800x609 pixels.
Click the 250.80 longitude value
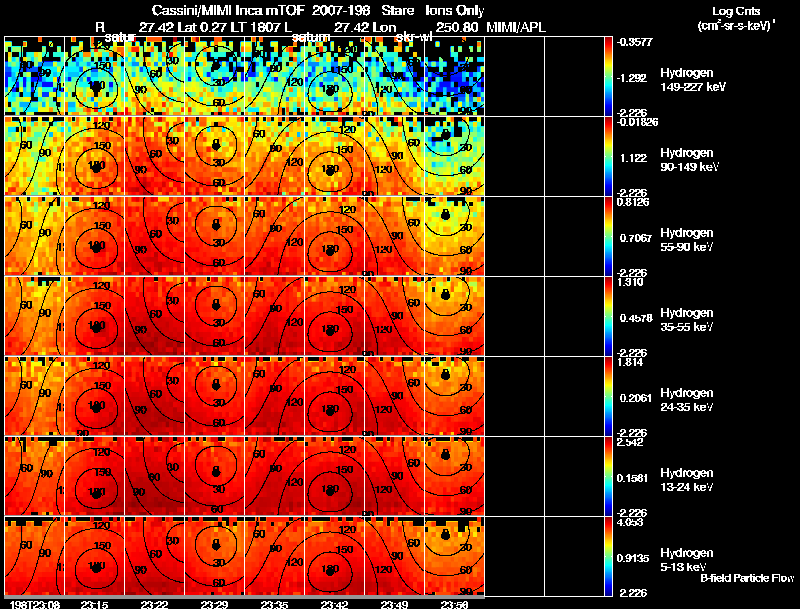click(457, 27)
